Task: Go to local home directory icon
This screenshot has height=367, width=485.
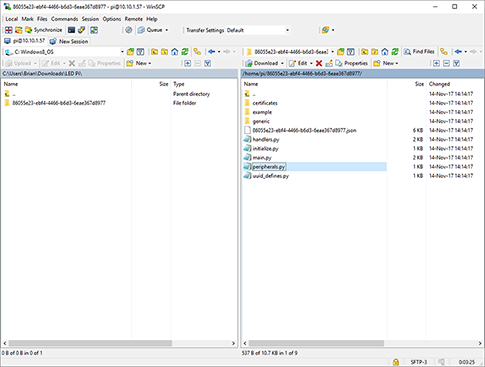Action: pos(174,52)
